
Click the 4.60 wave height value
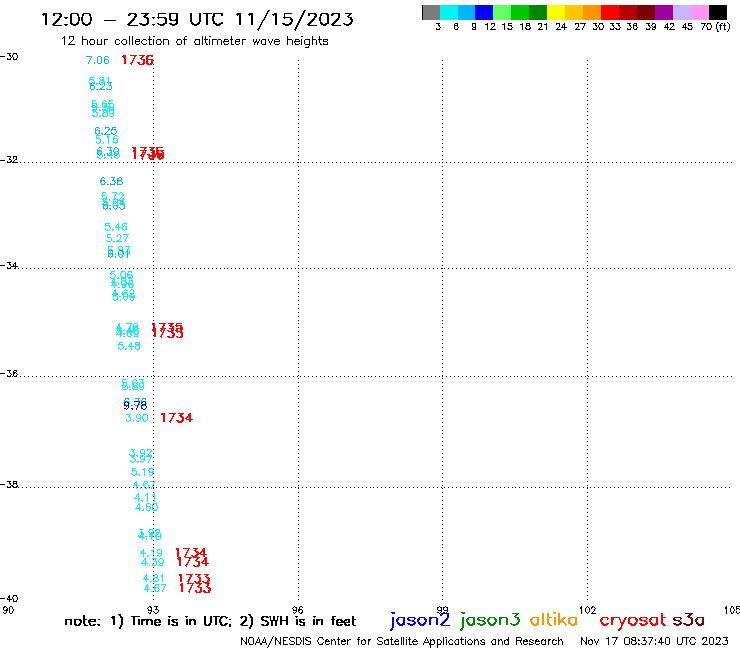click(147, 507)
